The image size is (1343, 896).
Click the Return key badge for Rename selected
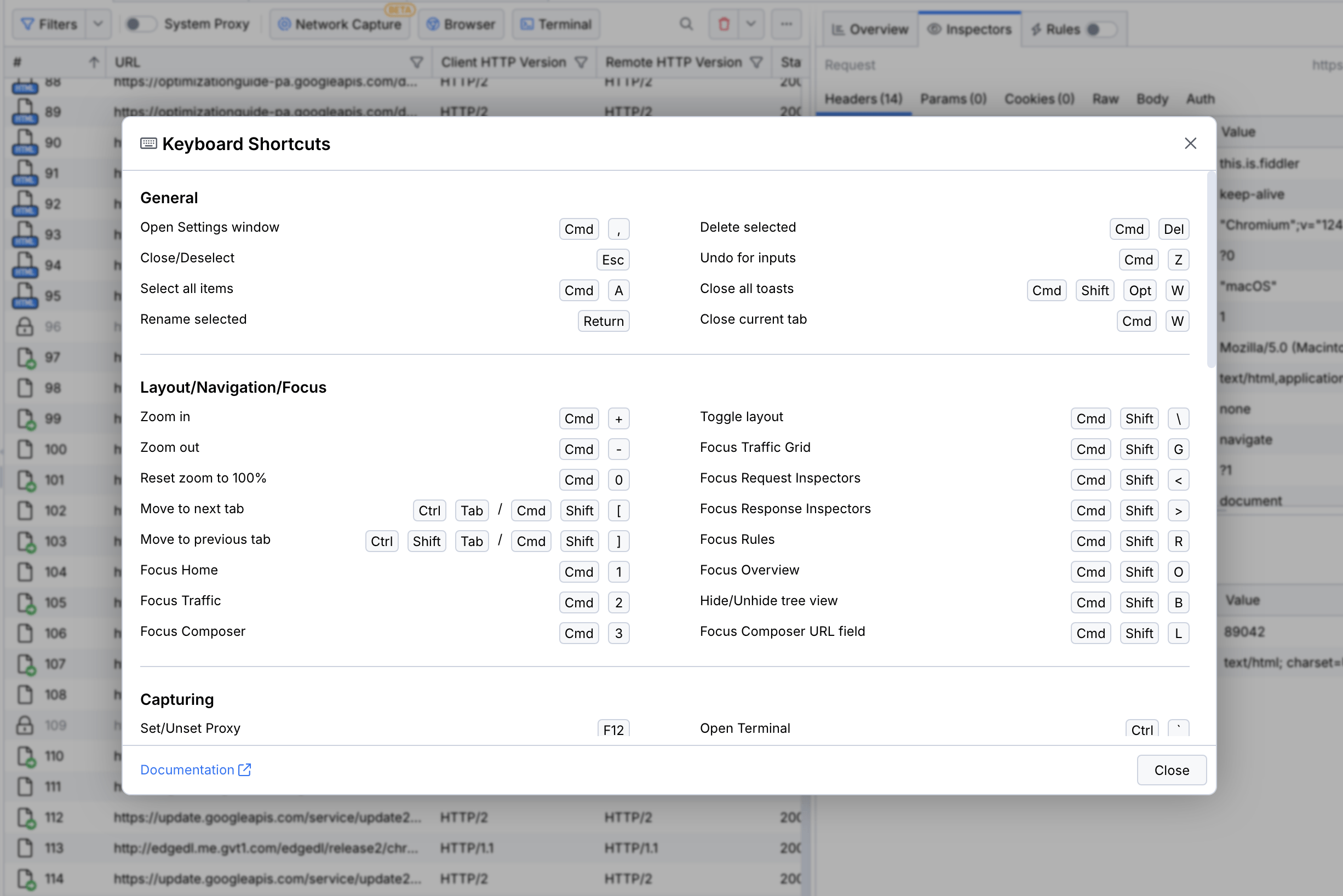603,321
